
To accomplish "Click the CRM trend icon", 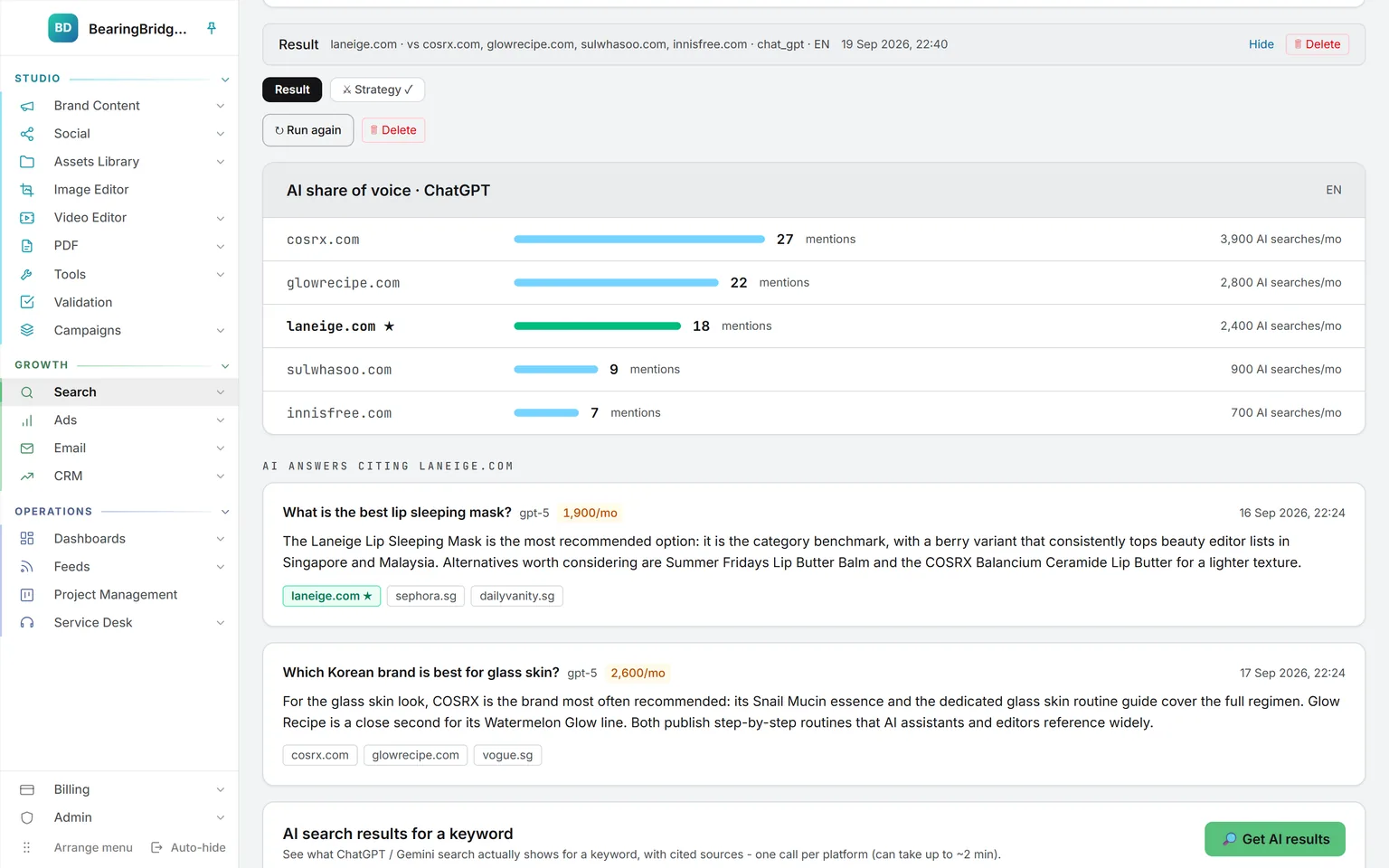I will (x=27, y=476).
